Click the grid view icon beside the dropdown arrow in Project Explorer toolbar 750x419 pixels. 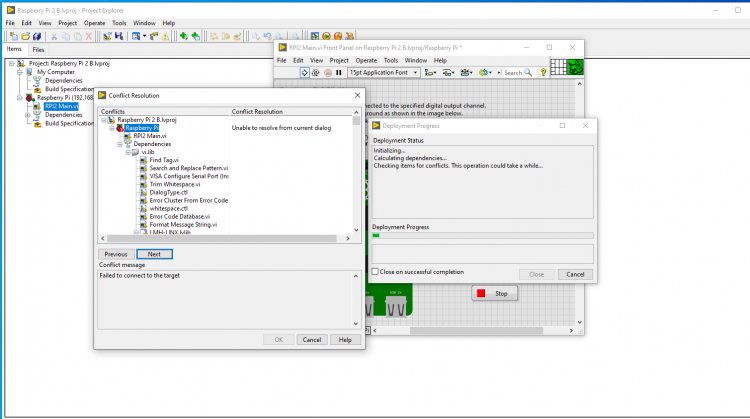tap(136, 36)
